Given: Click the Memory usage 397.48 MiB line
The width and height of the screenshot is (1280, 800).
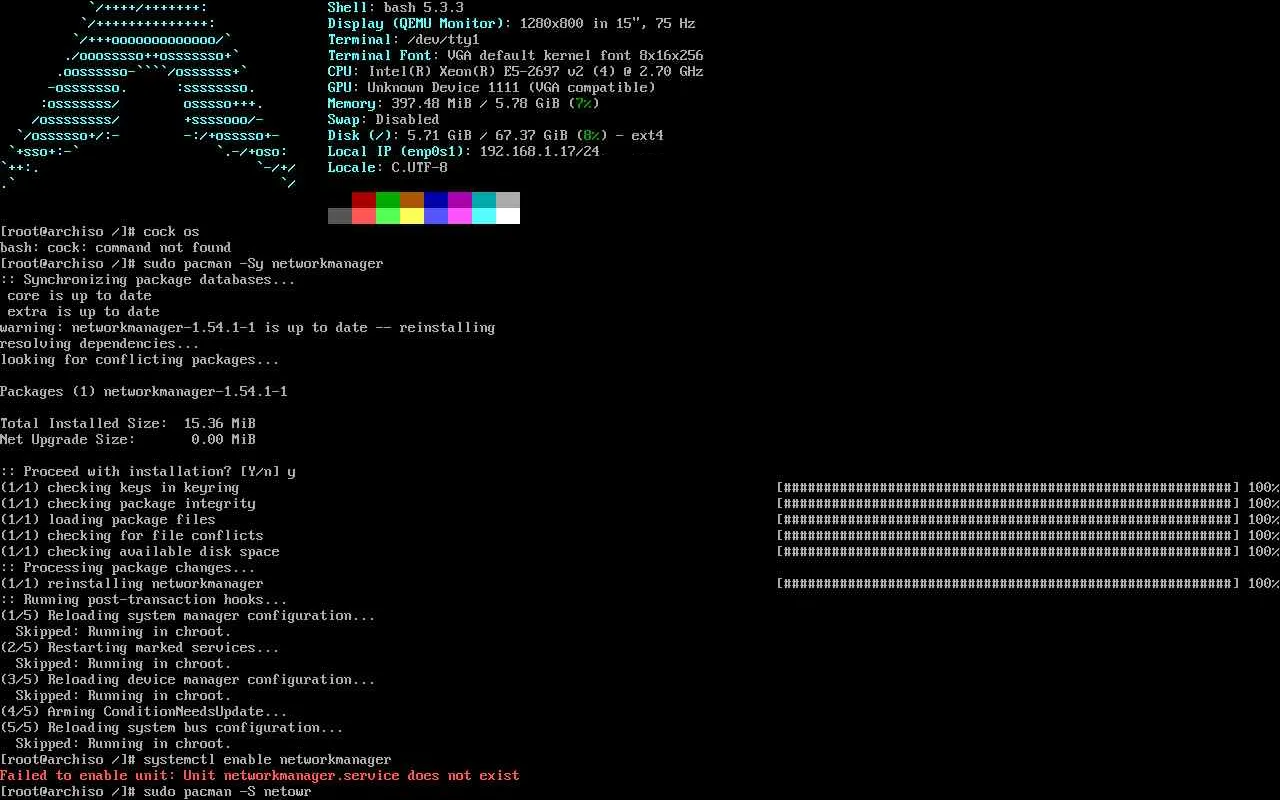Looking at the screenshot, I should [463, 104].
